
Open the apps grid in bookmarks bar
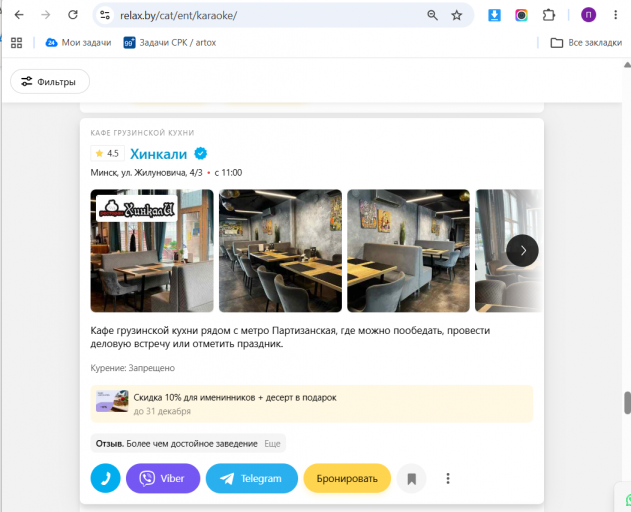(x=16, y=43)
